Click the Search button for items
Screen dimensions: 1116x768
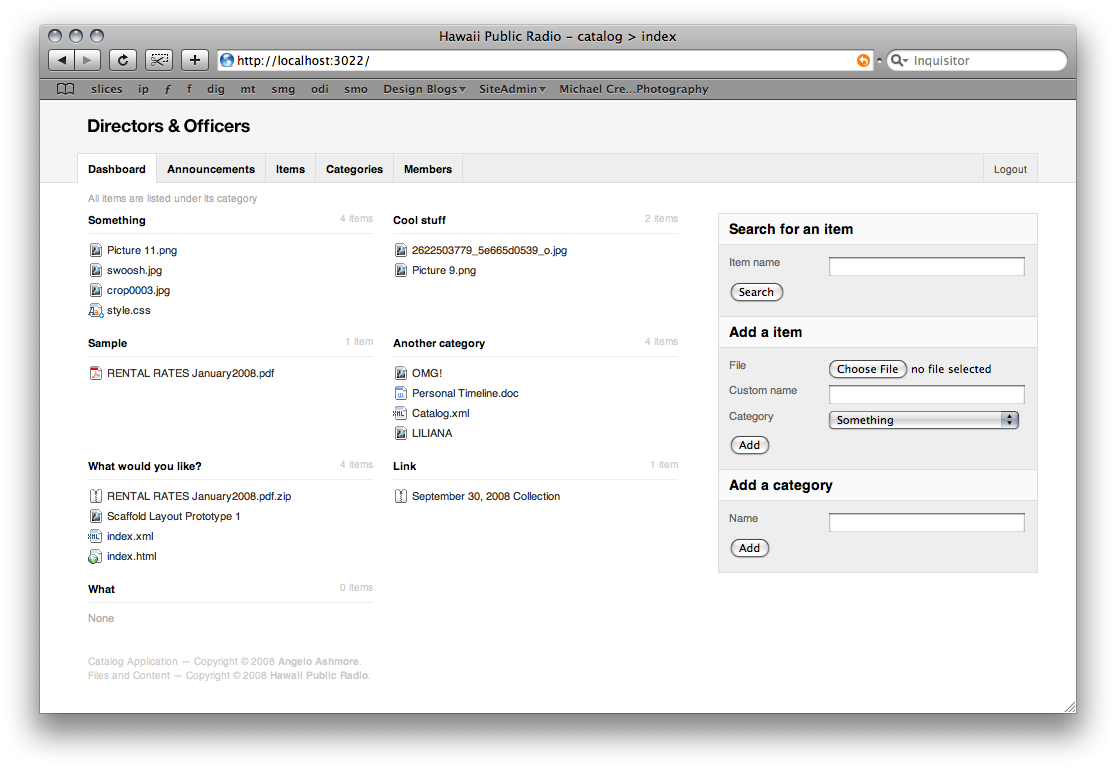tap(756, 292)
